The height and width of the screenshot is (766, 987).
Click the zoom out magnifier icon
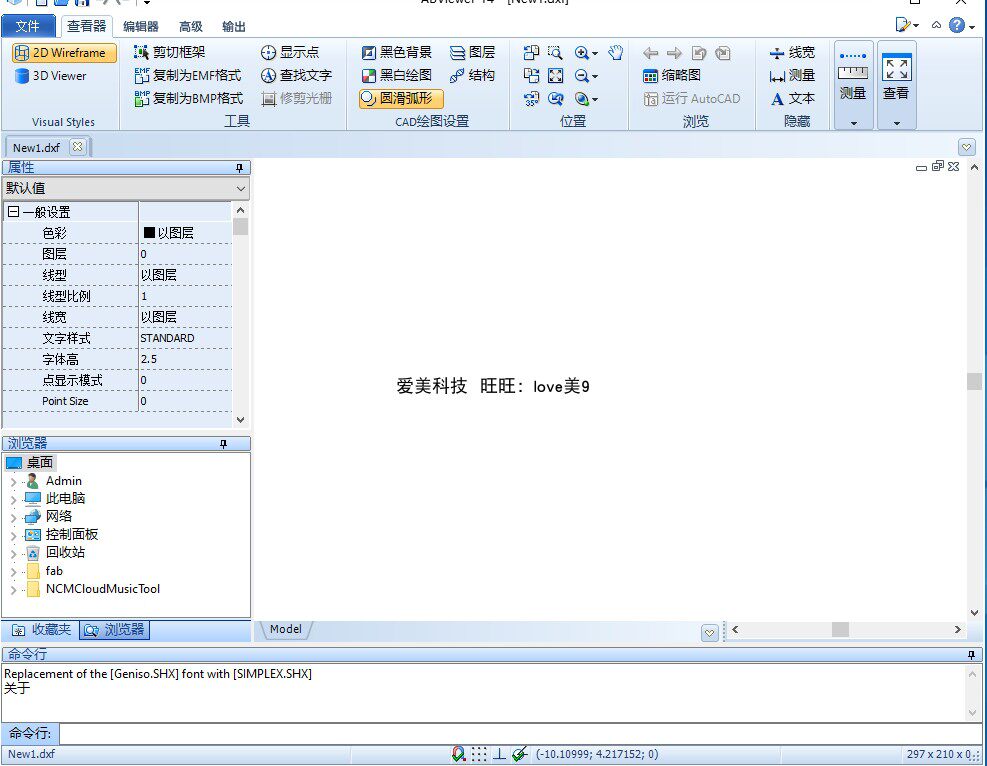(x=582, y=76)
